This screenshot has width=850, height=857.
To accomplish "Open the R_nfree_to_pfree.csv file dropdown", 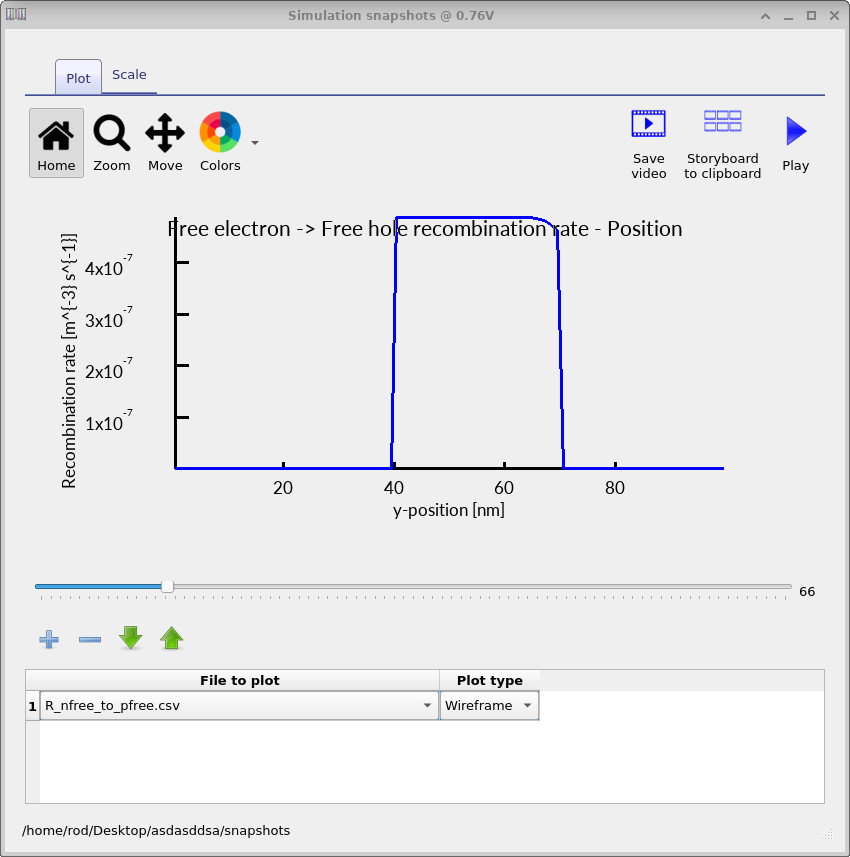I will [427, 705].
